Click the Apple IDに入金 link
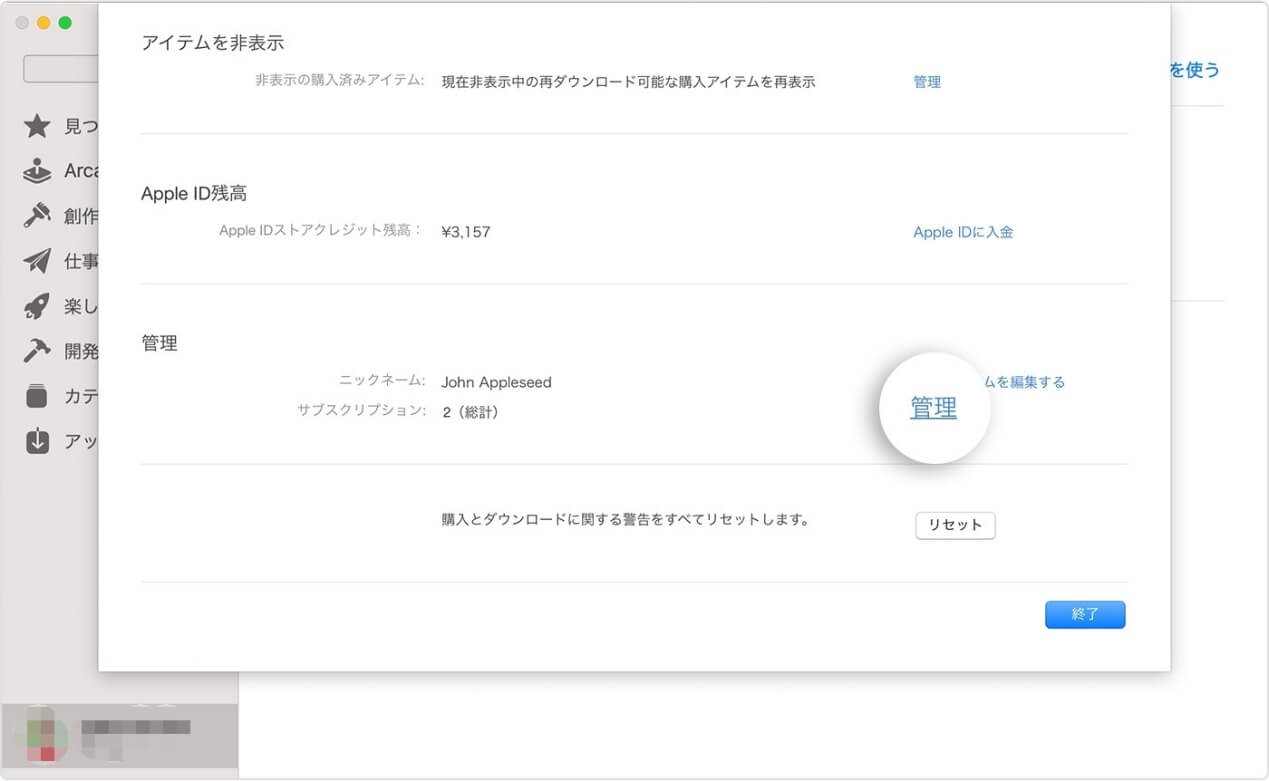Image resolution: width=1269 pixels, height=781 pixels. click(963, 232)
